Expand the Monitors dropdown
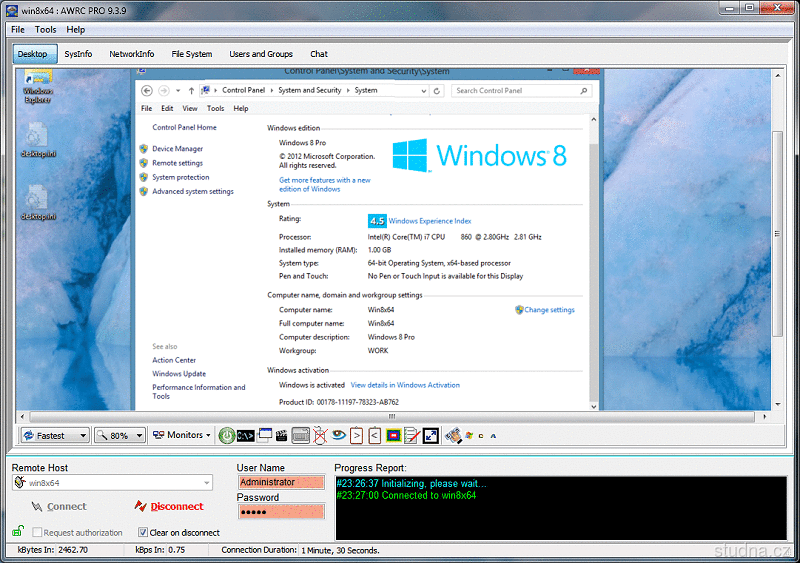The width and height of the screenshot is (800, 563). (181, 435)
